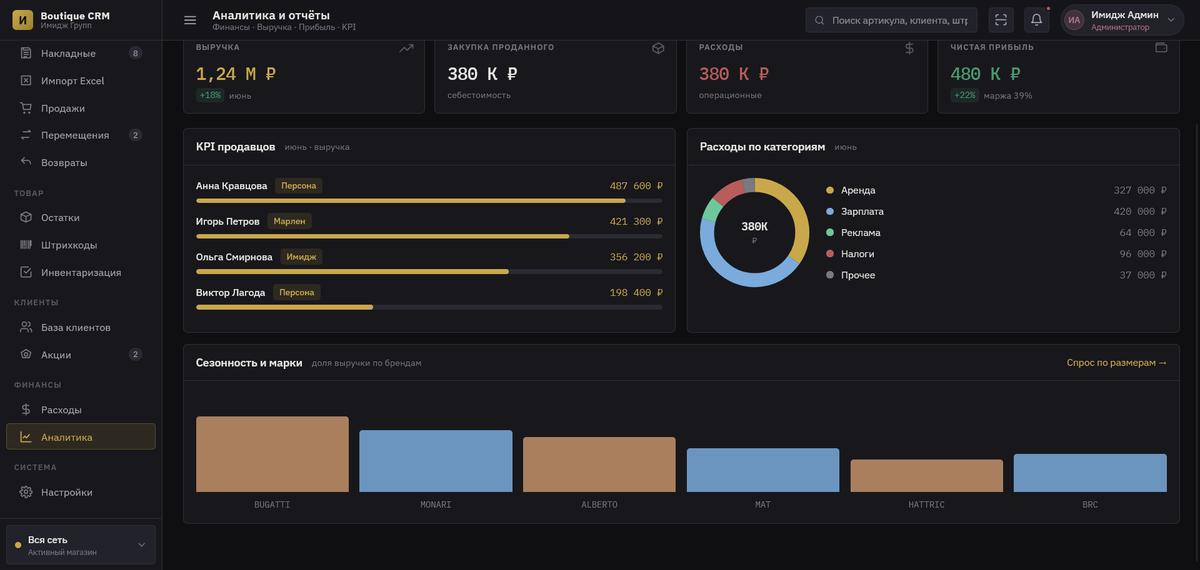Image resolution: width=1200 pixels, height=570 pixels.
Task: Click the Остатки box icon
Action: [26, 218]
